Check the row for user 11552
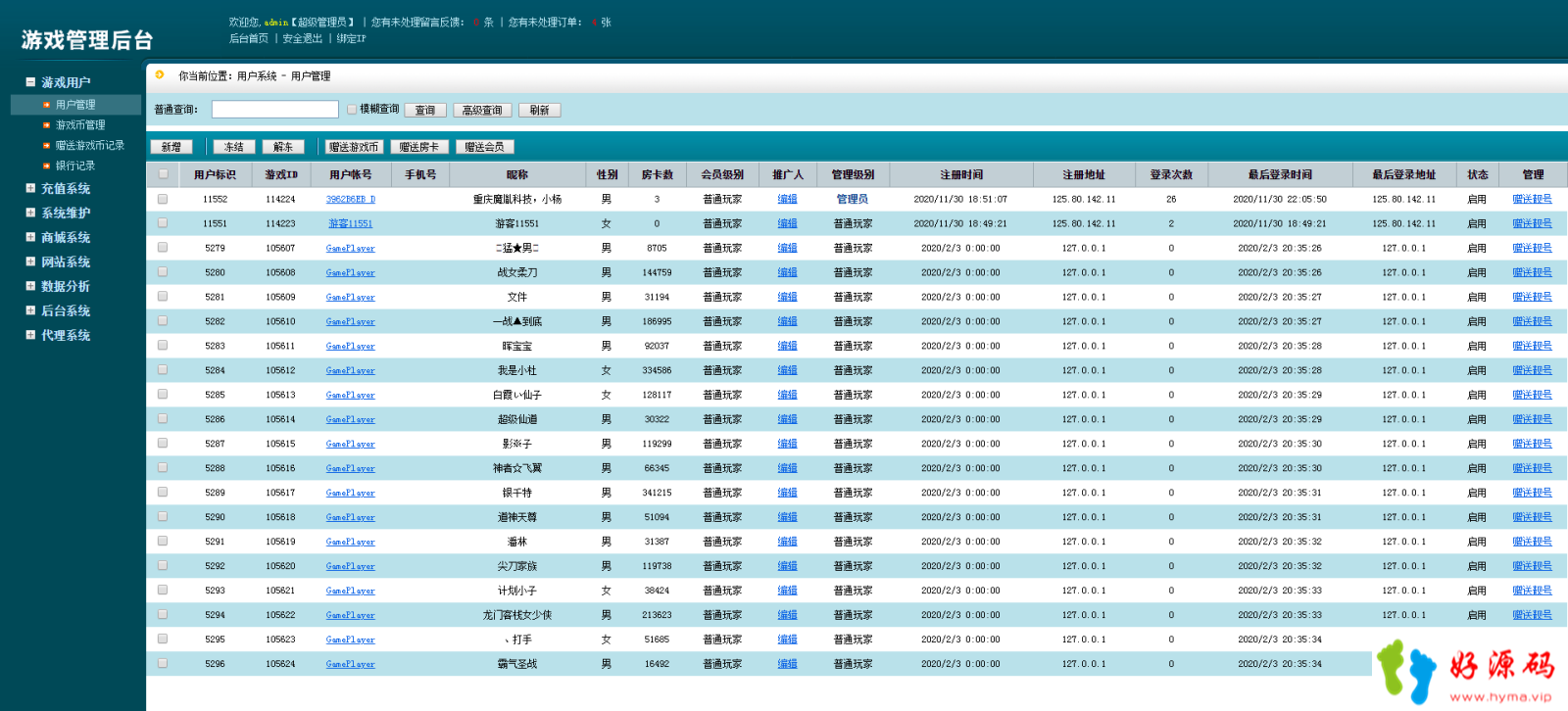The image size is (1568, 711). click(x=163, y=199)
